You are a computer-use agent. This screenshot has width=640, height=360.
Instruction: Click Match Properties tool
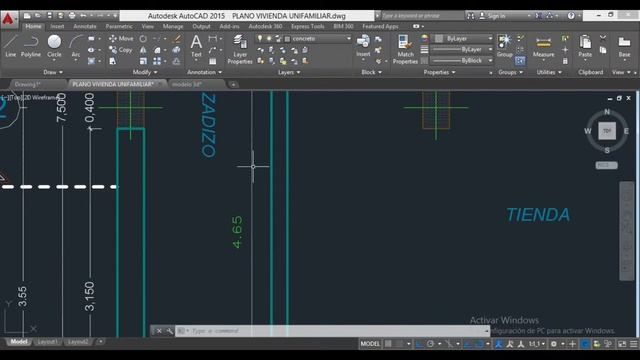click(405, 49)
